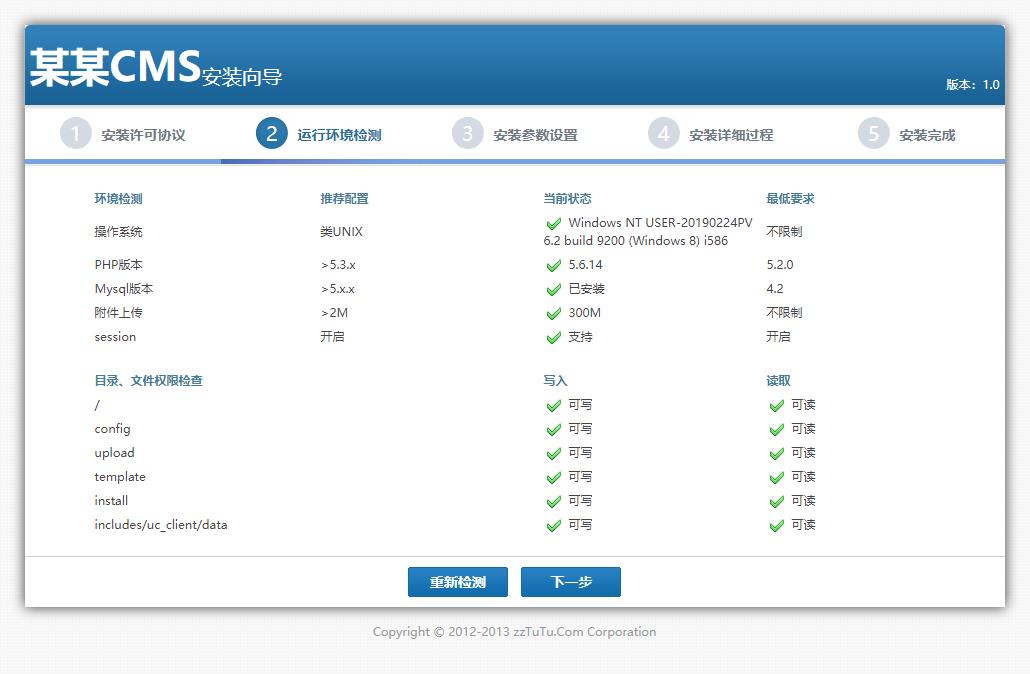This screenshot has height=674, width=1030.
Task: Click the 某某CMS title logo
Action: tap(115, 68)
